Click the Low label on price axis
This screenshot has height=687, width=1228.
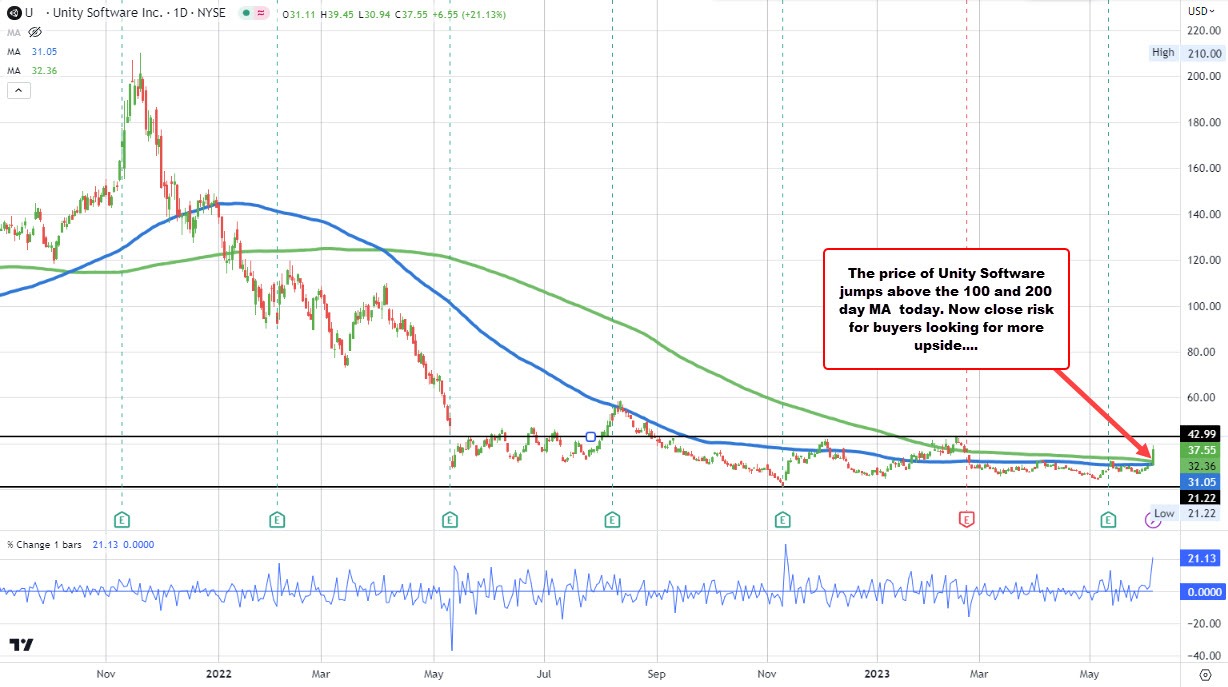[1164, 513]
